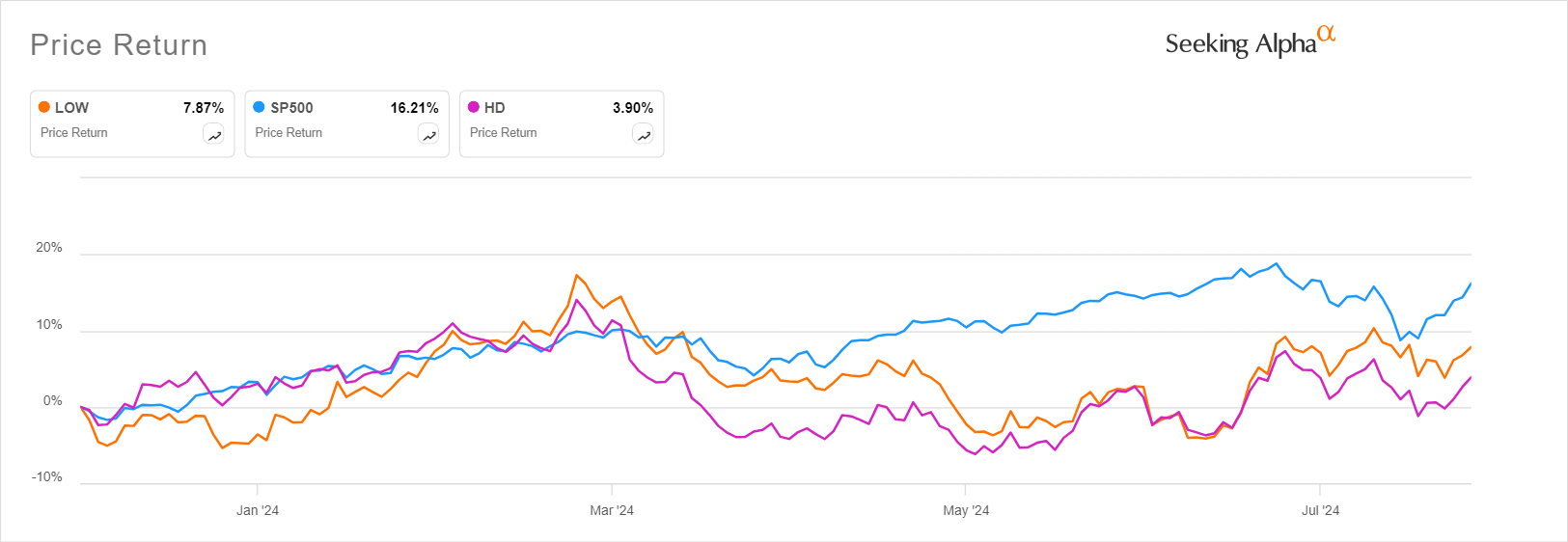This screenshot has width=1568, height=542.
Task: Click the magenta HD color dot
Action: click(x=474, y=107)
